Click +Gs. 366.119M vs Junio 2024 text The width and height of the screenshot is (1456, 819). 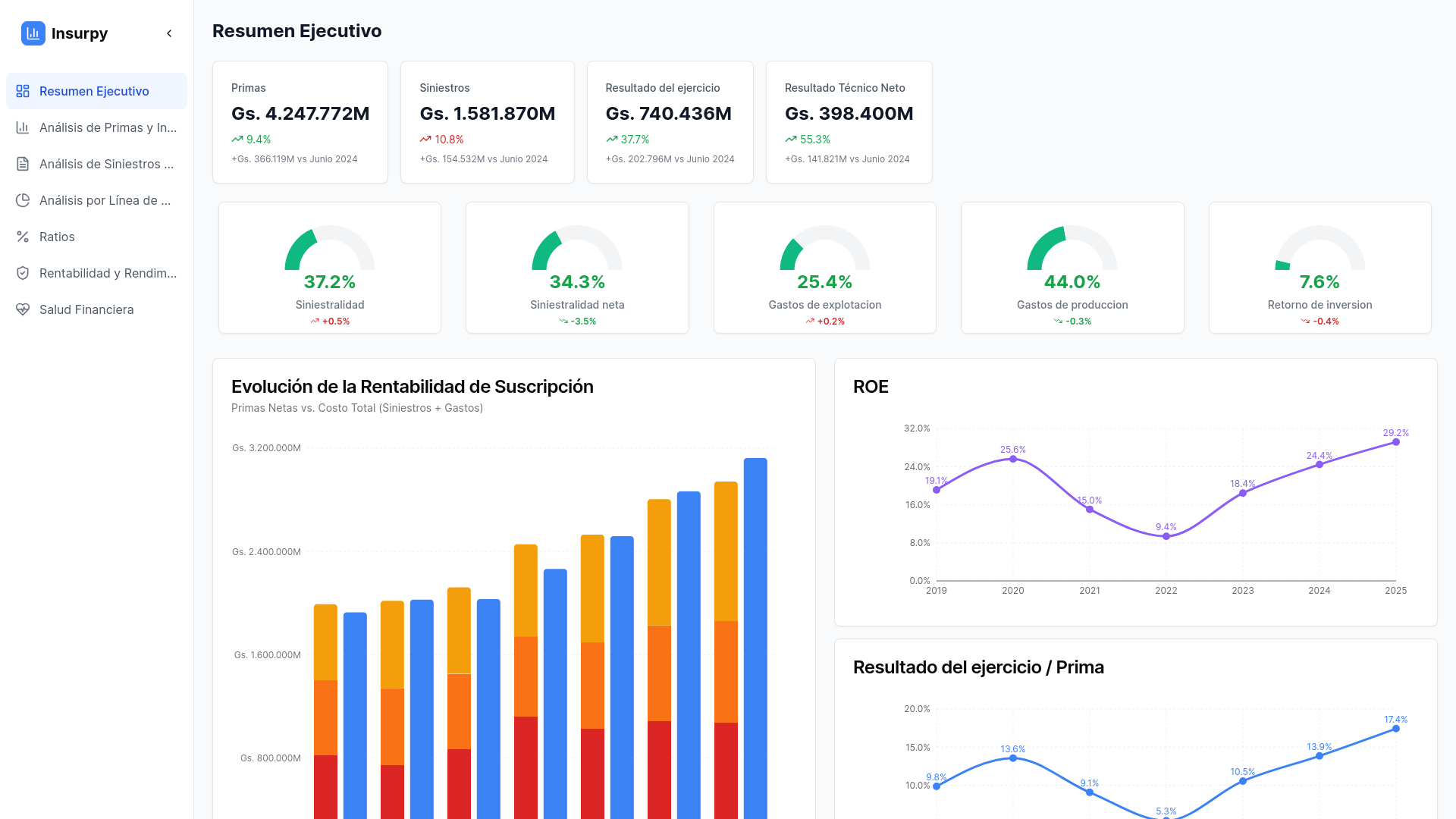[x=294, y=159]
